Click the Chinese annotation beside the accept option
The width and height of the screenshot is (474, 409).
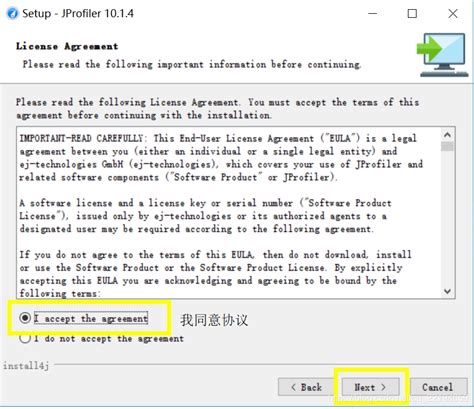coord(214,320)
